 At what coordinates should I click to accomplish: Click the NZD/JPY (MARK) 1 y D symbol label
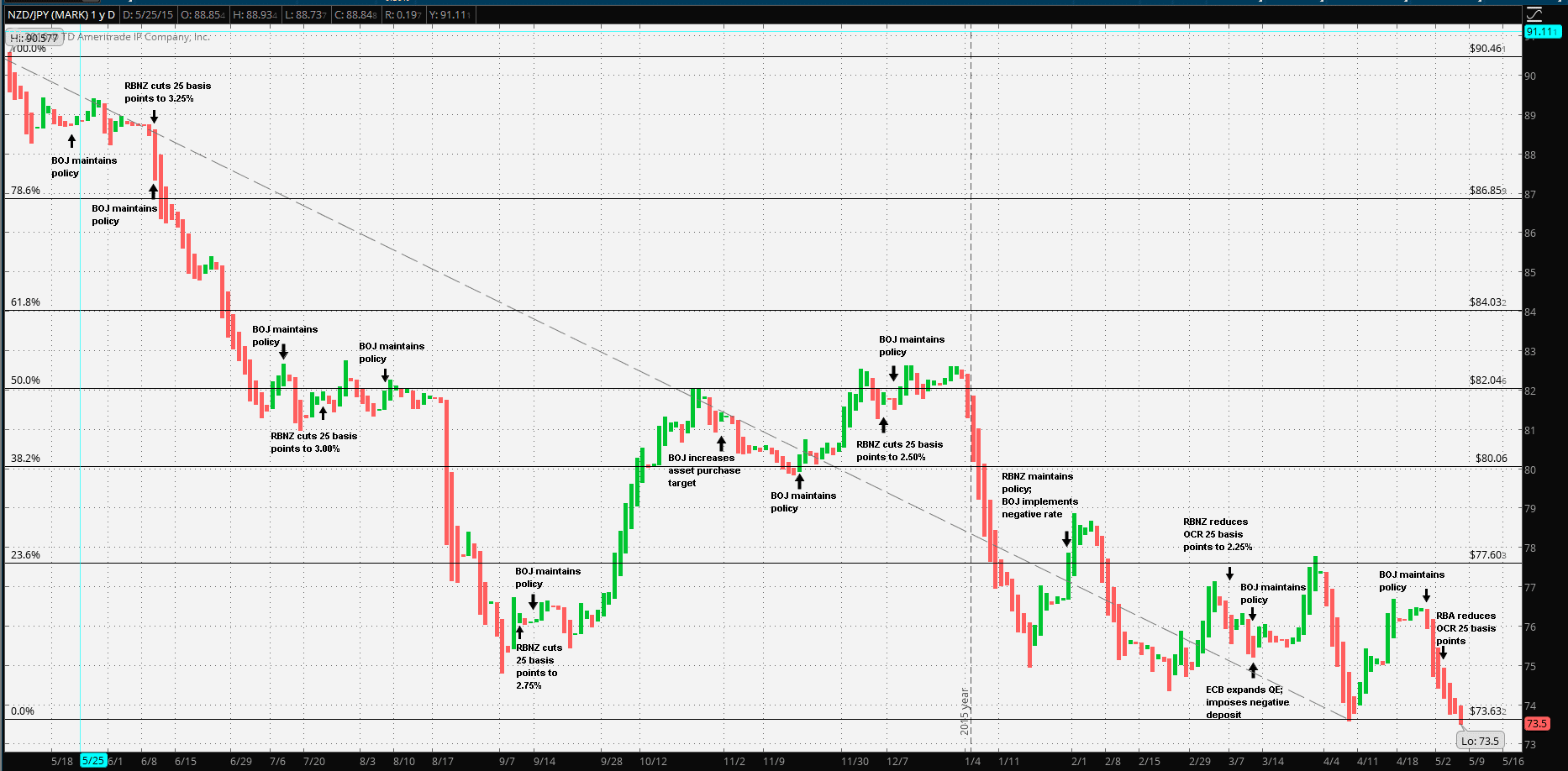click(x=61, y=14)
